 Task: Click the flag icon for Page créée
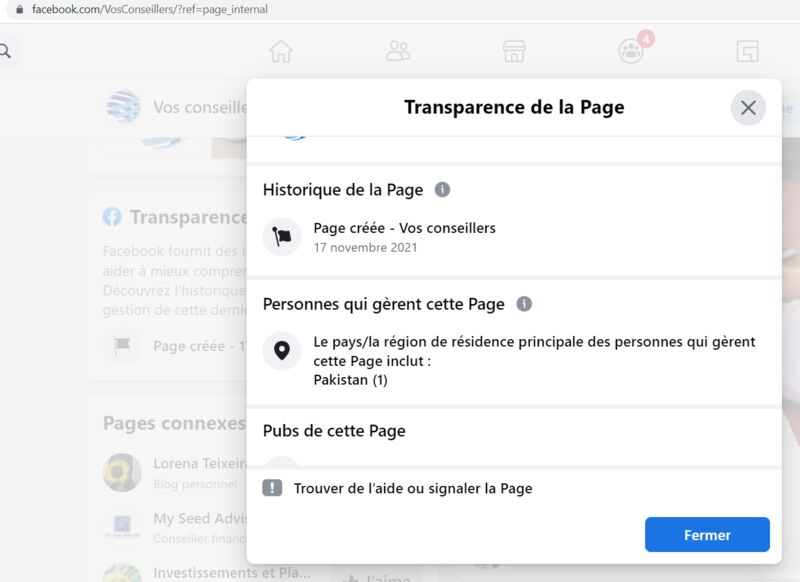click(282, 237)
